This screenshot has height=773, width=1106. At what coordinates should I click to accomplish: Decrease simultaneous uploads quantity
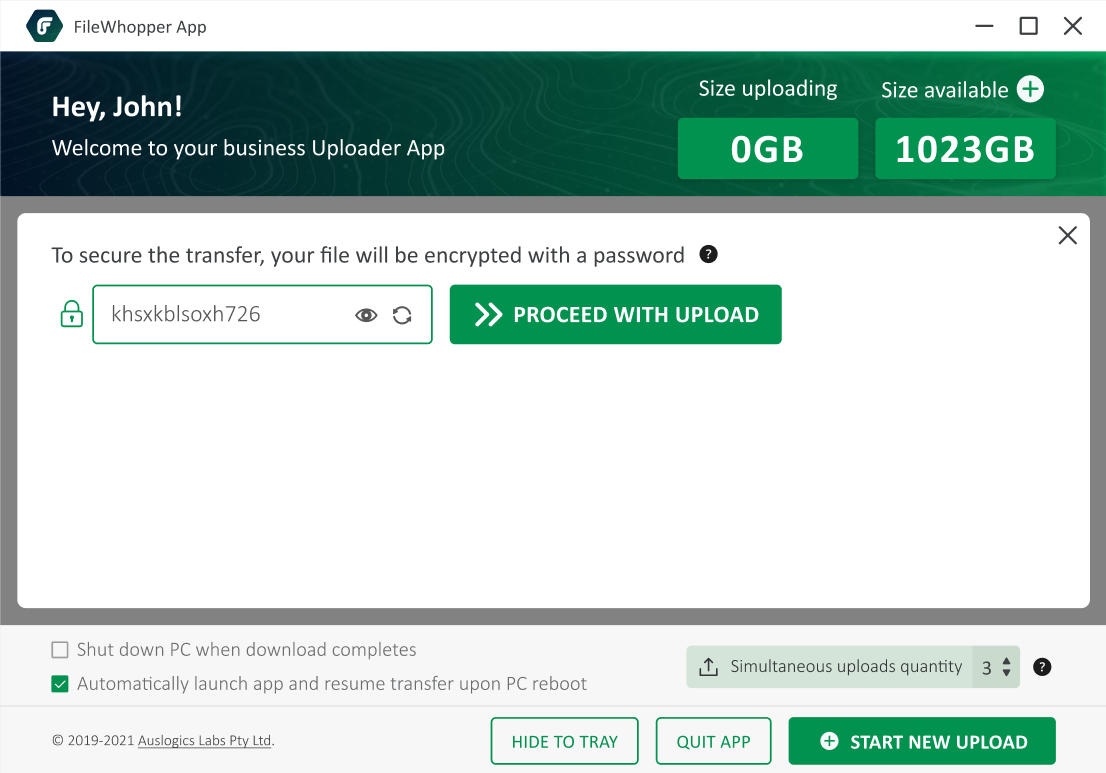tap(1007, 673)
